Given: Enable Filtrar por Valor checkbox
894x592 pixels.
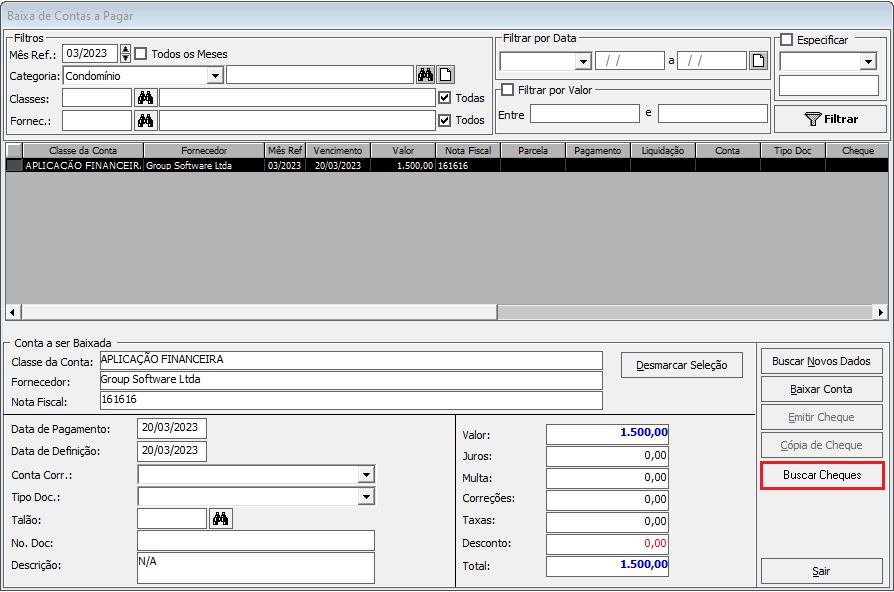Looking at the screenshot, I should pos(507,90).
